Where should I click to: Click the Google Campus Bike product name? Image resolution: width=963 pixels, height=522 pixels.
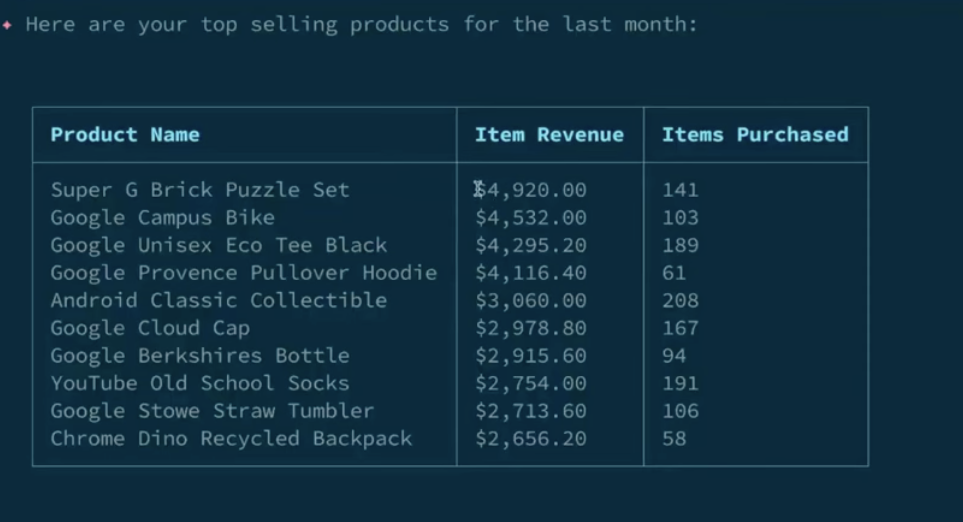(162, 218)
